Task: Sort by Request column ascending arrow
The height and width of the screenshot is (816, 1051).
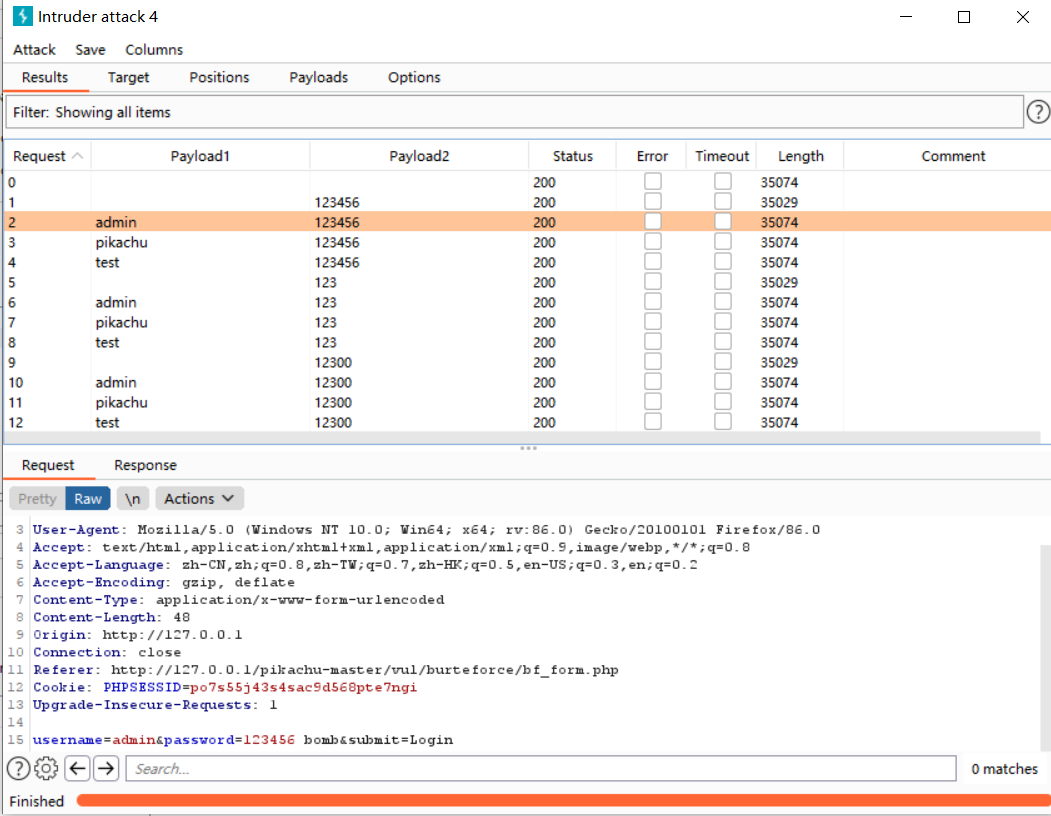Action: tap(77, 156)
